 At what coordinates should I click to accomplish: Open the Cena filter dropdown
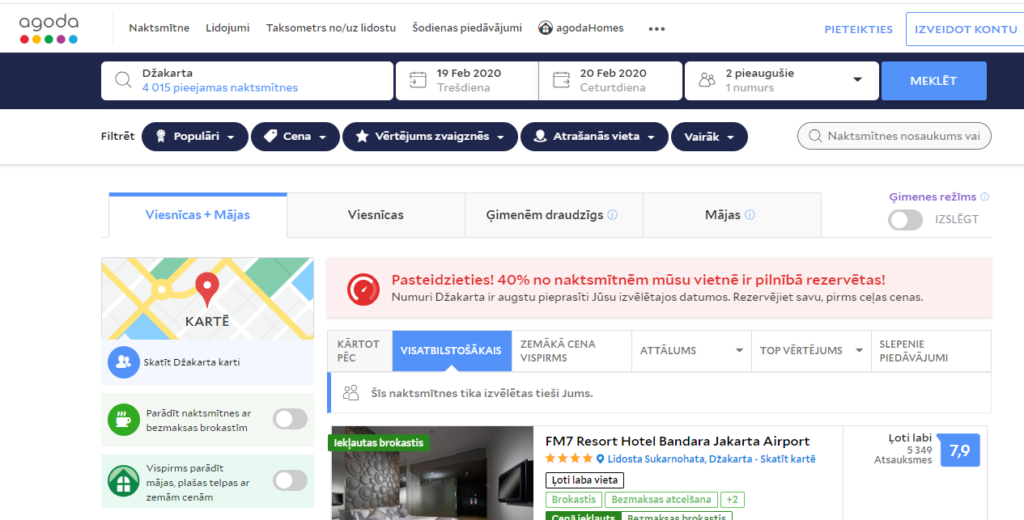tap(295, 137)
